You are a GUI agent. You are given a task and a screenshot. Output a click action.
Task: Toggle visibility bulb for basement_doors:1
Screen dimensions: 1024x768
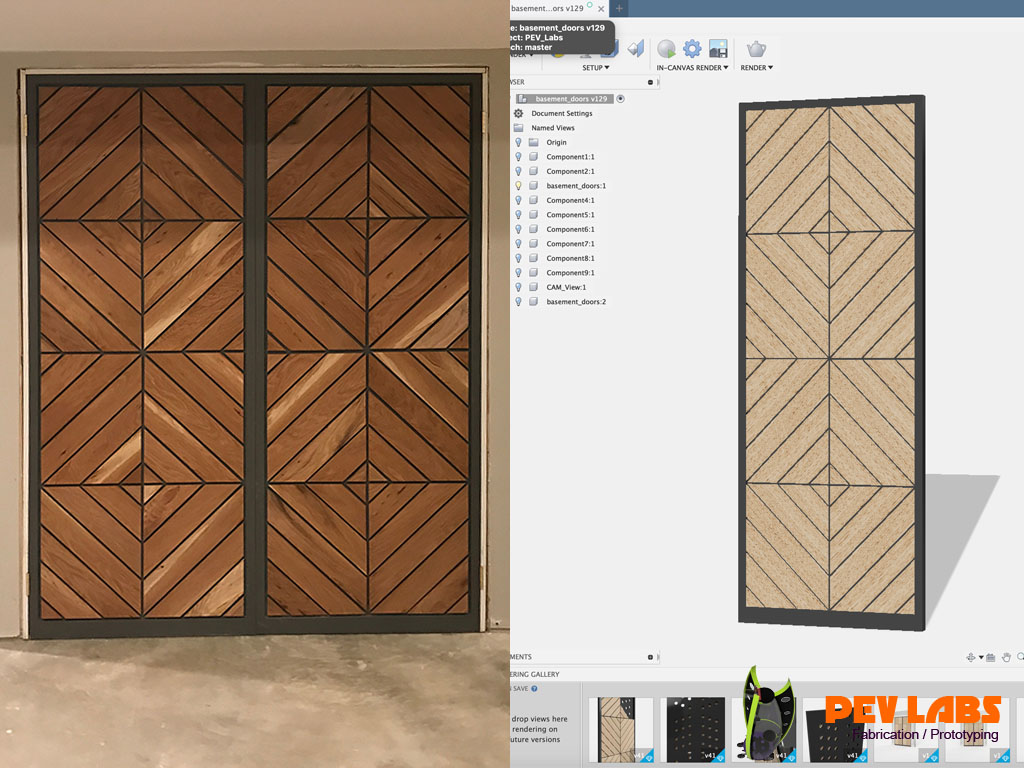click(518, 186)
